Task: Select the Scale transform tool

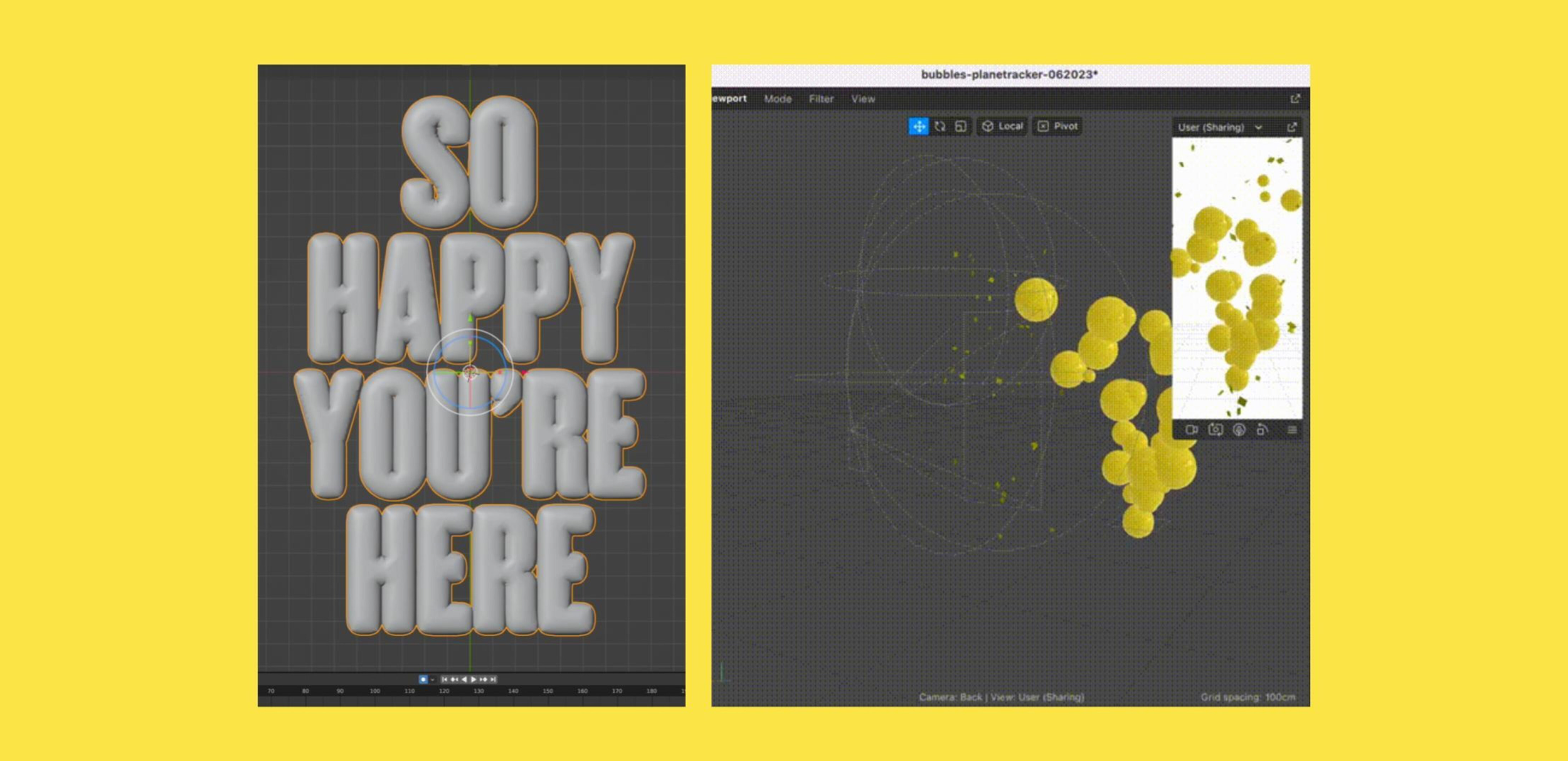Action: tap(960, 127)
